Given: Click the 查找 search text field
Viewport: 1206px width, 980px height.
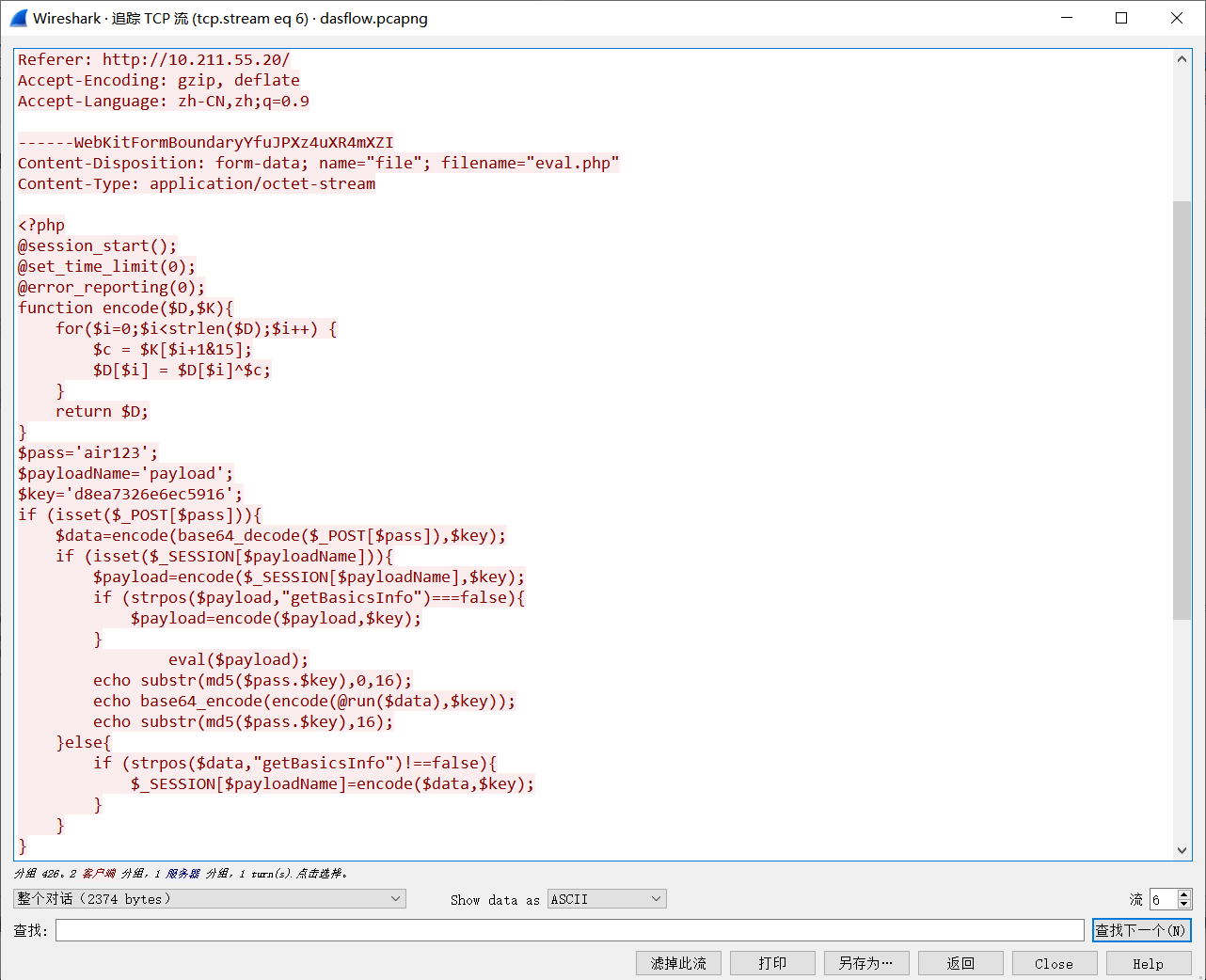Looking at the screenshot, I should coord(570,930).
